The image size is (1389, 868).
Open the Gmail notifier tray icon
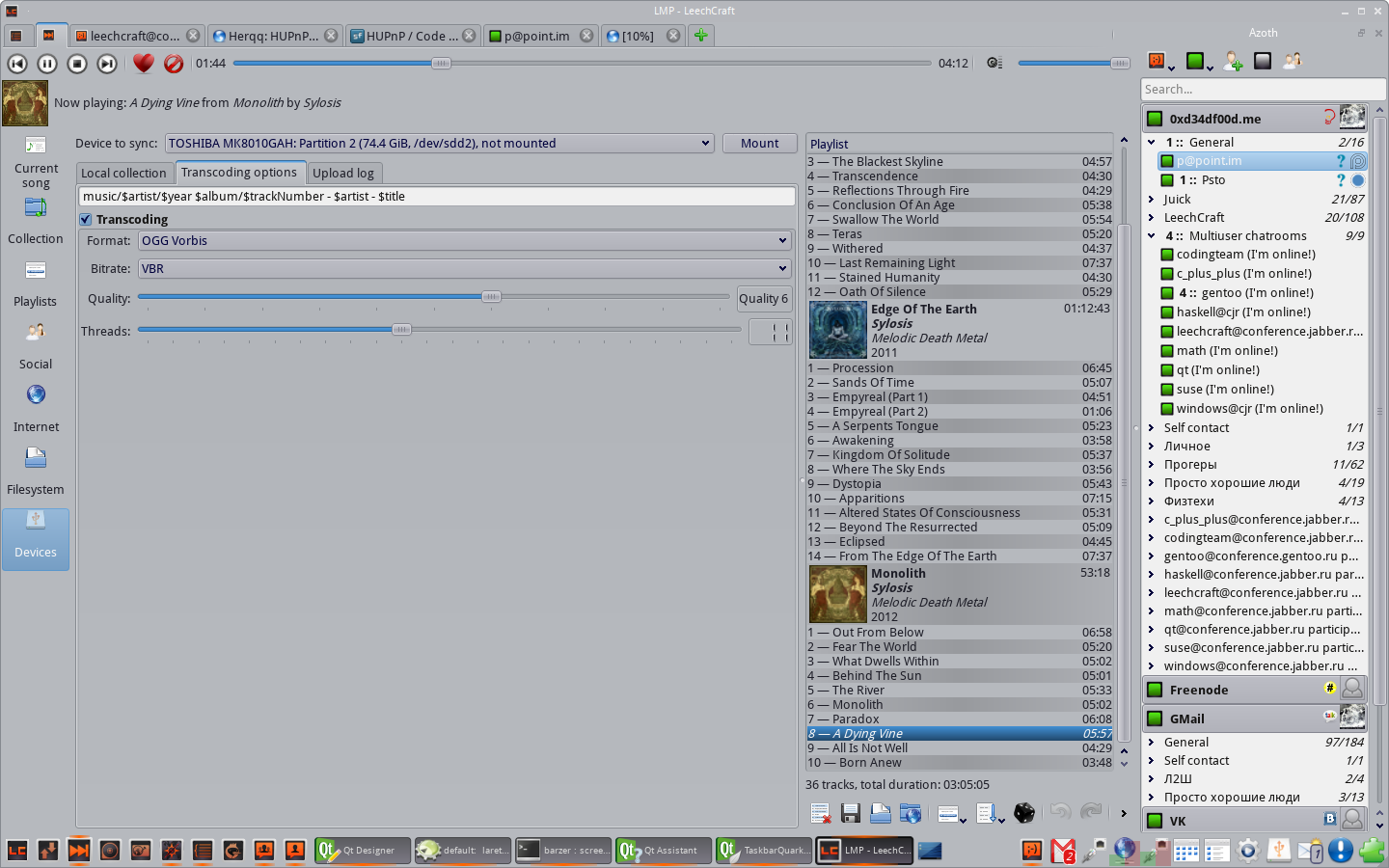click(1063, 850)
